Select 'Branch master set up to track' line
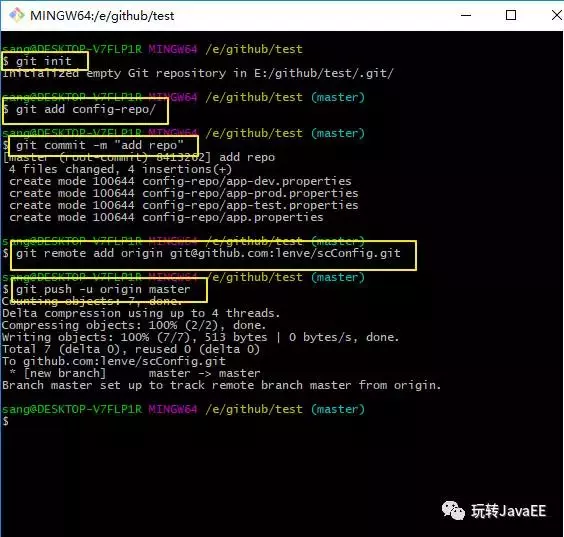 click(x=222, y=385)
